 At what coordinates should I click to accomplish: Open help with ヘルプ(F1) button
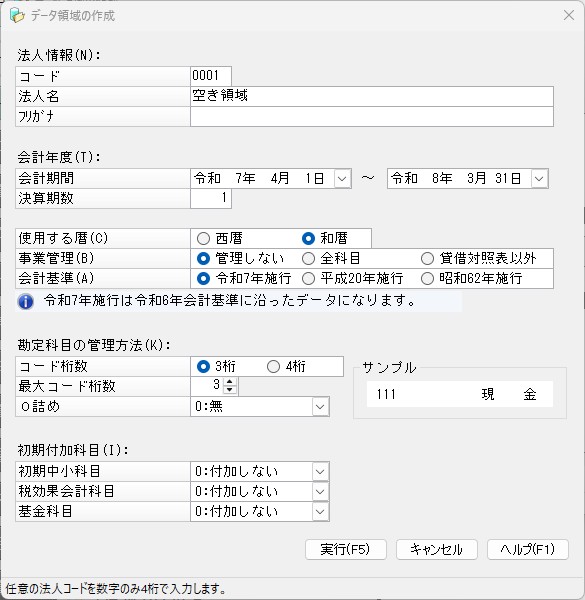tap(528, 549)
